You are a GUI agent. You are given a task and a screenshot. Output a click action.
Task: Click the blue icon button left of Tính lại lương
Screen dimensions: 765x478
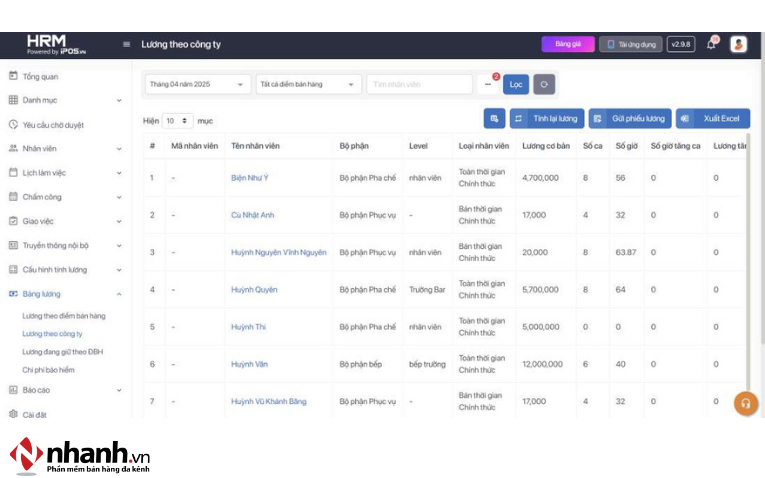[494, 119]
